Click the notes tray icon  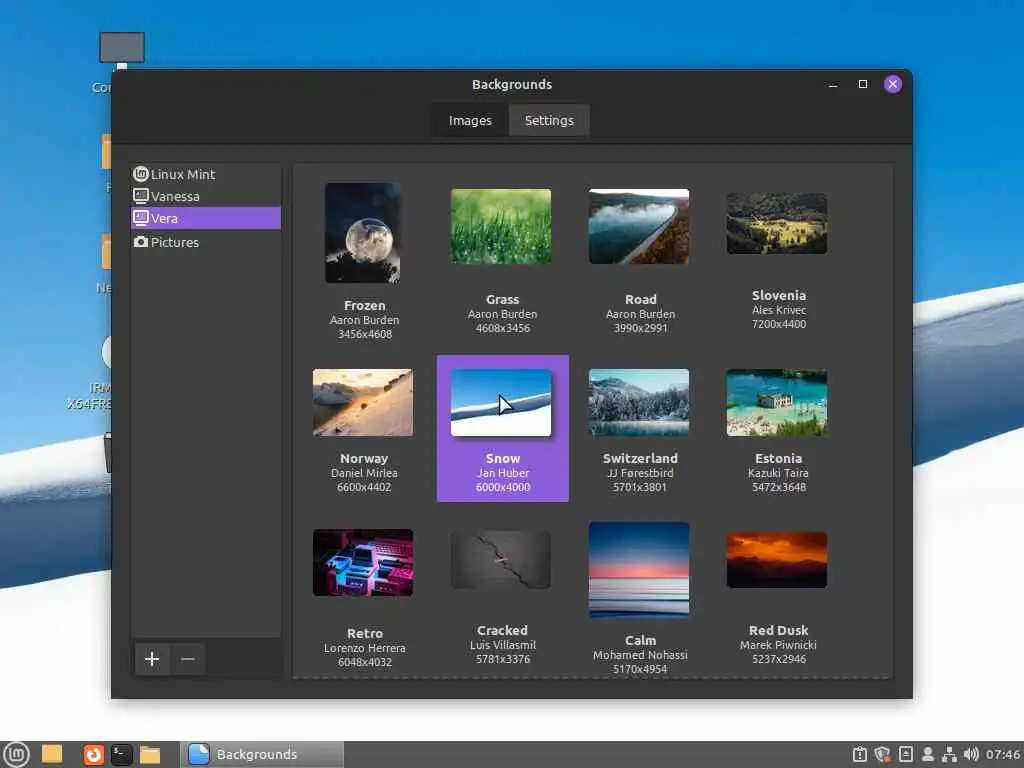(906, 754)
